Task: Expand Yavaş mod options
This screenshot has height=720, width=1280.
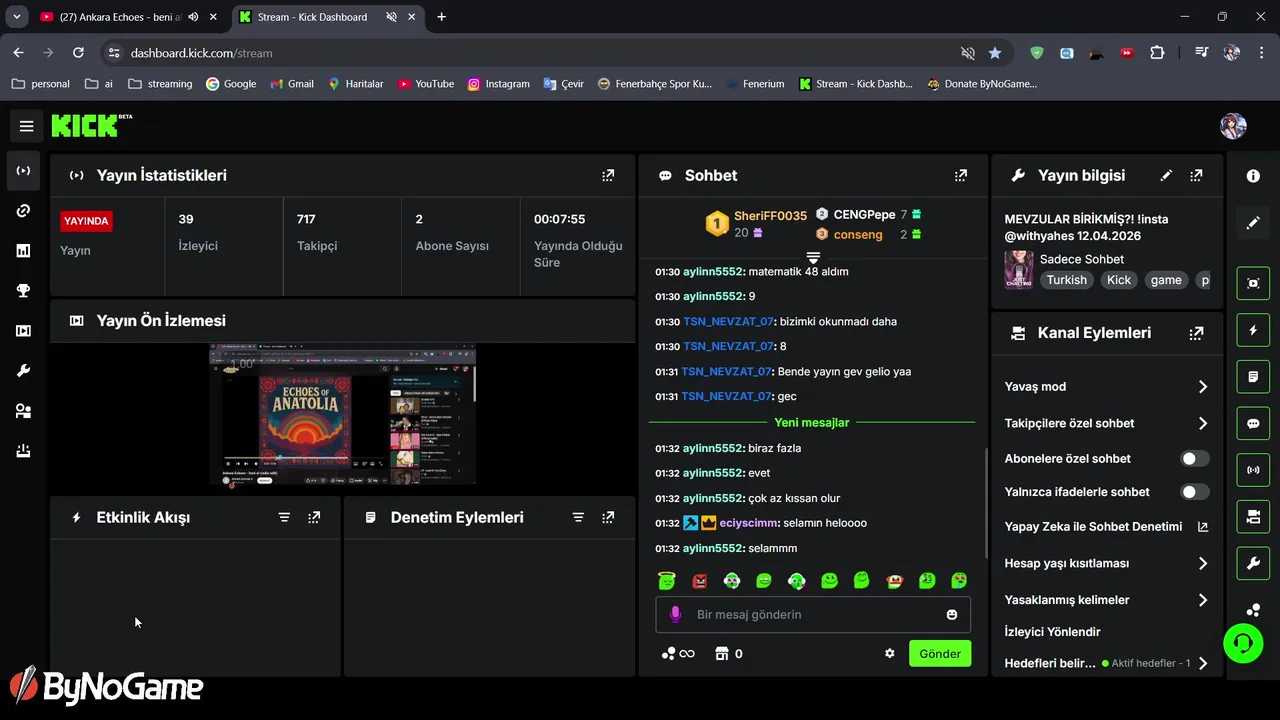Action: 1202,387
